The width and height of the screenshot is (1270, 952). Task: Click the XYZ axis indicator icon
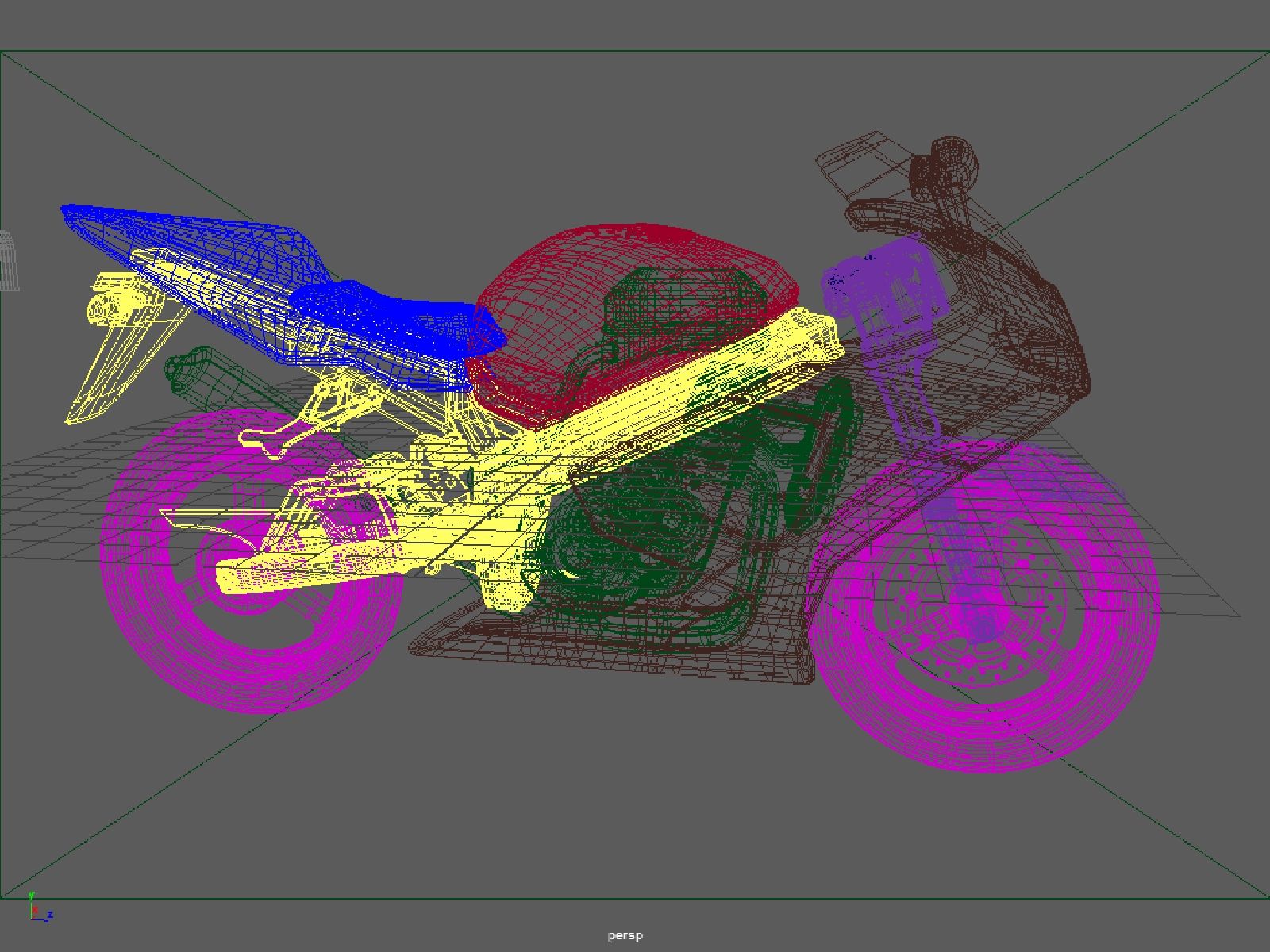pos(39,907)
